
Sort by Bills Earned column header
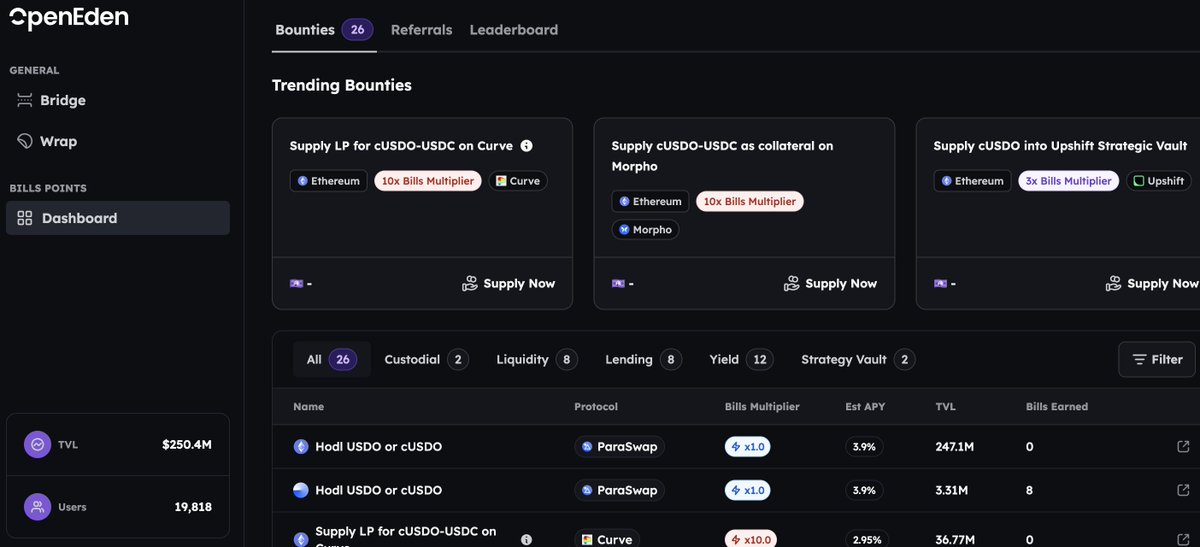tap(1057, 407)
